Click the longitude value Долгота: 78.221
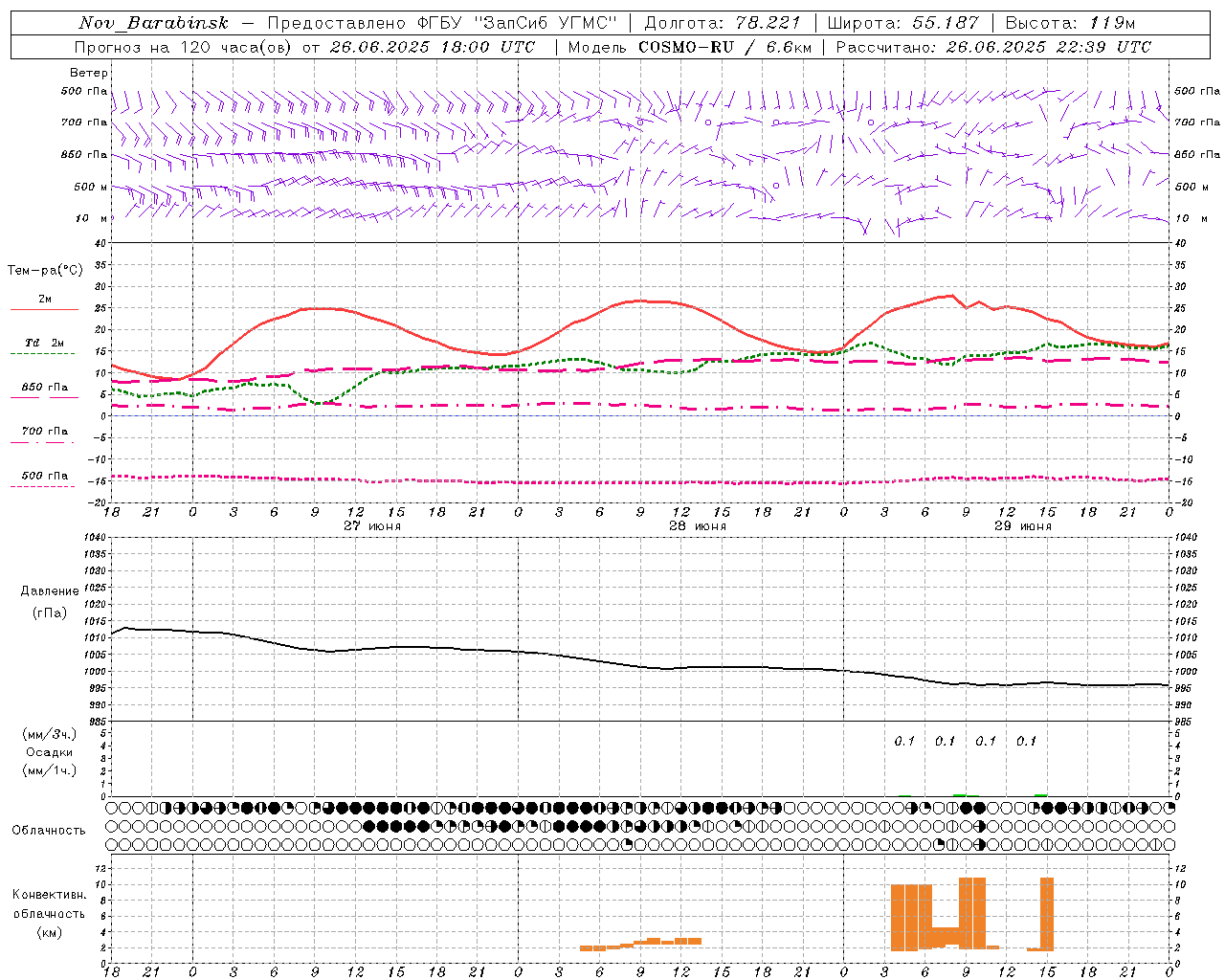The image size is (1225, 980). [723, 23]
